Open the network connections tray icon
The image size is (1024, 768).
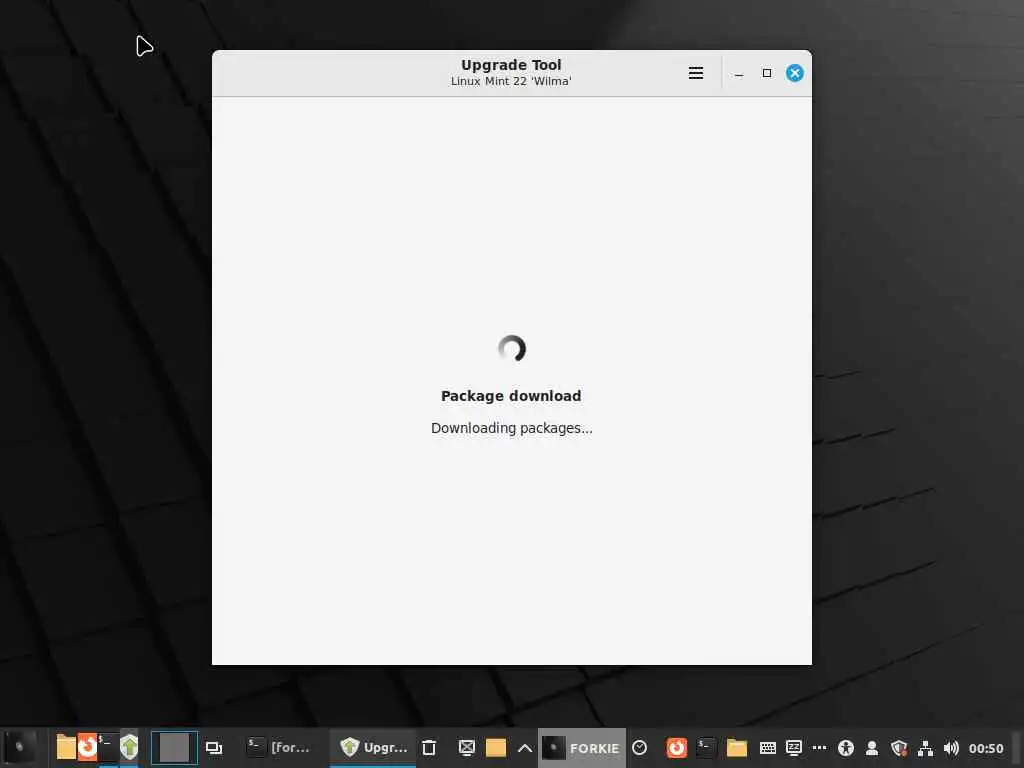point(925,748)
